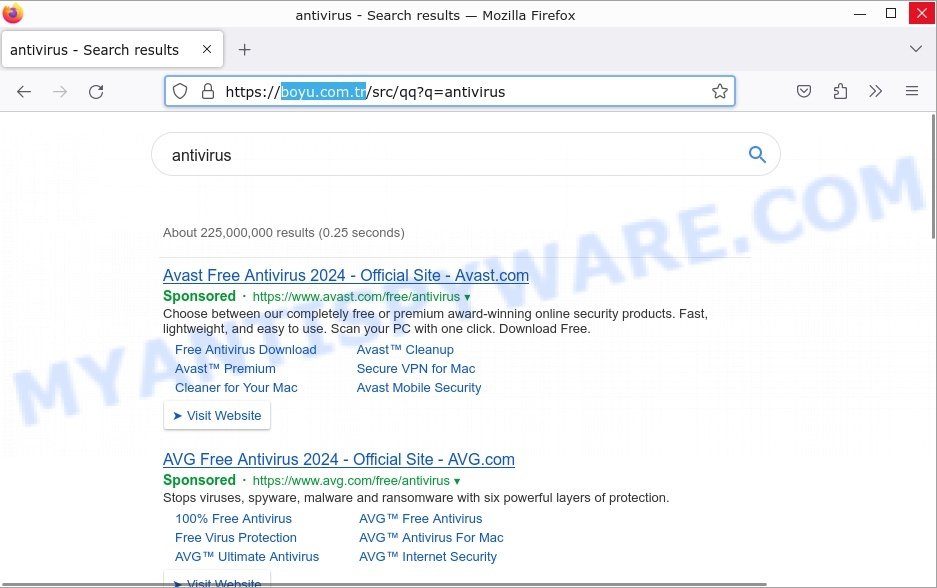Show more tools overflow chevron
The image size is (937, 588).
tap(875, 91)
